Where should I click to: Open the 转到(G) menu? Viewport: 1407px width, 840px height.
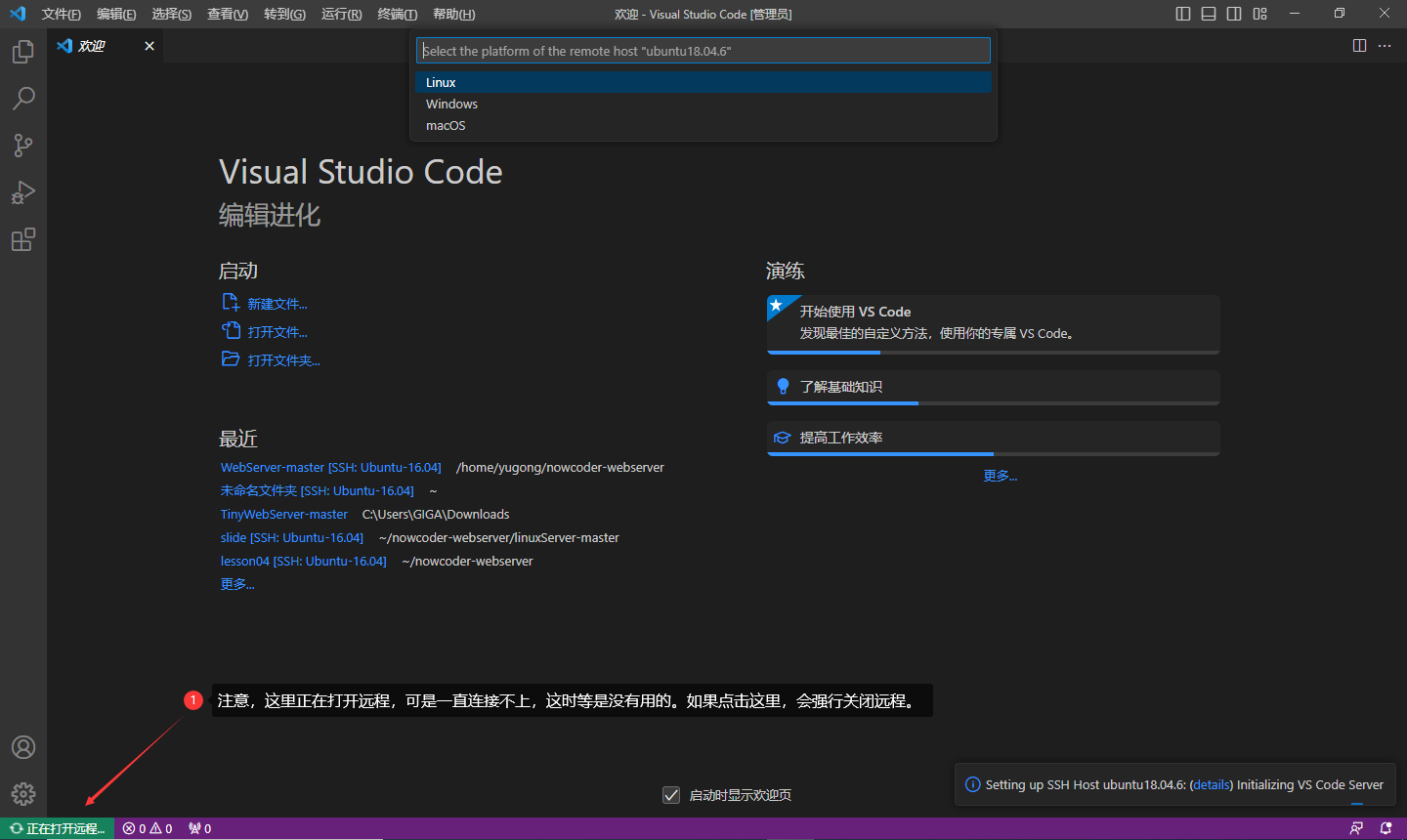click(x=284, y=14)
